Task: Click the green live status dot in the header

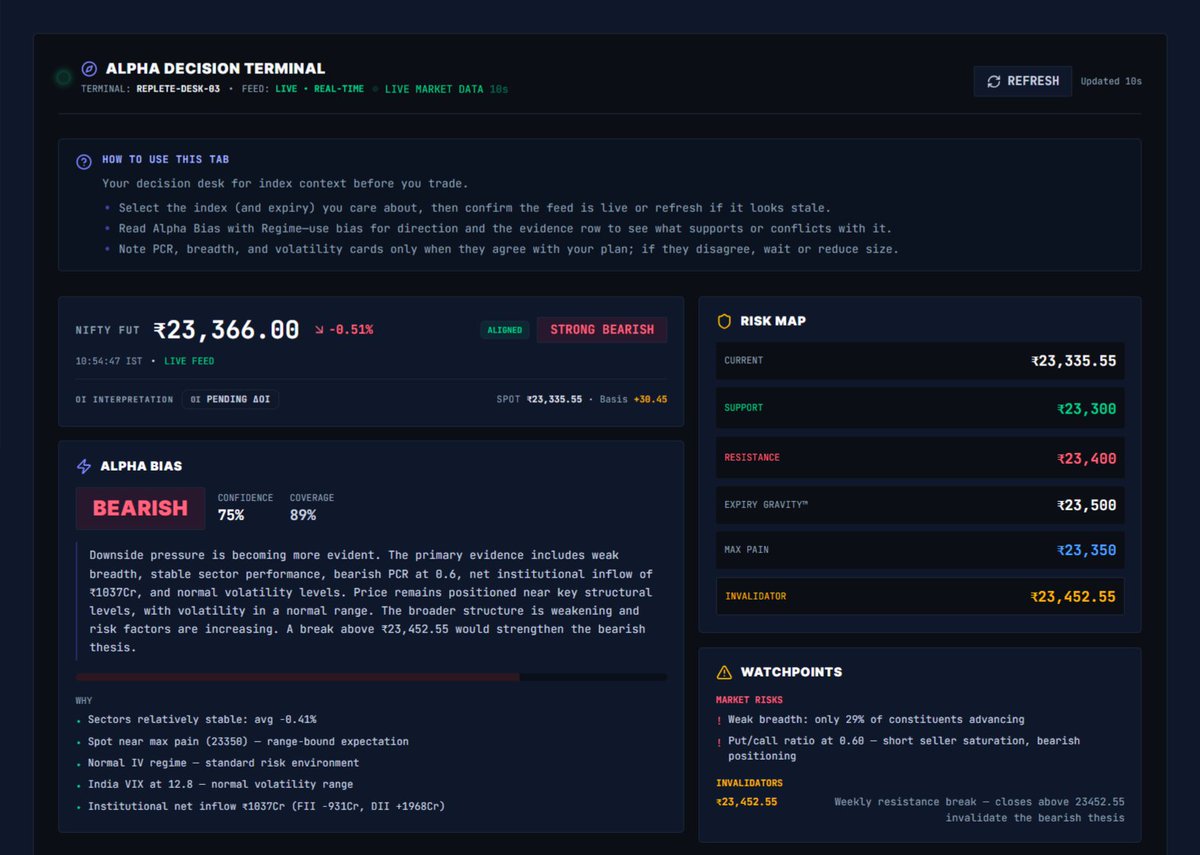Action: click(63, 77)
